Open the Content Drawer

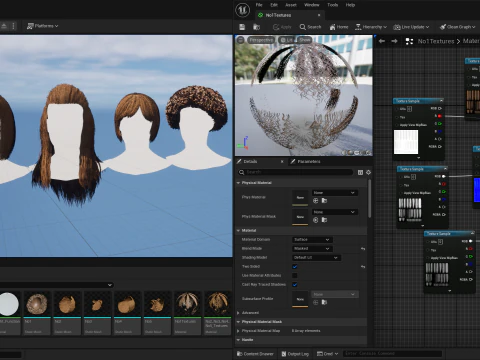coord(255,354)
